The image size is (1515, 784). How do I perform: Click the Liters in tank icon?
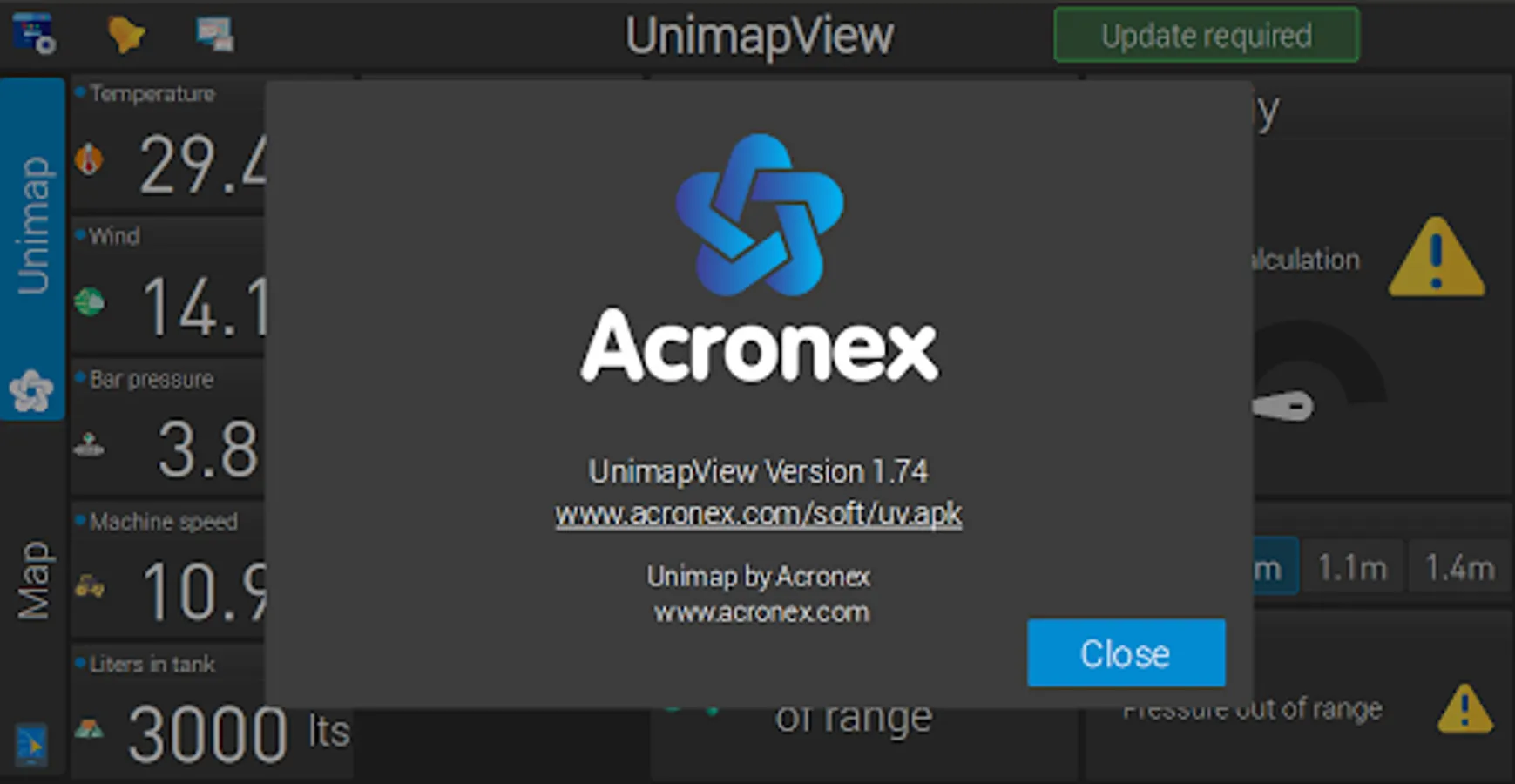point(89,728)
